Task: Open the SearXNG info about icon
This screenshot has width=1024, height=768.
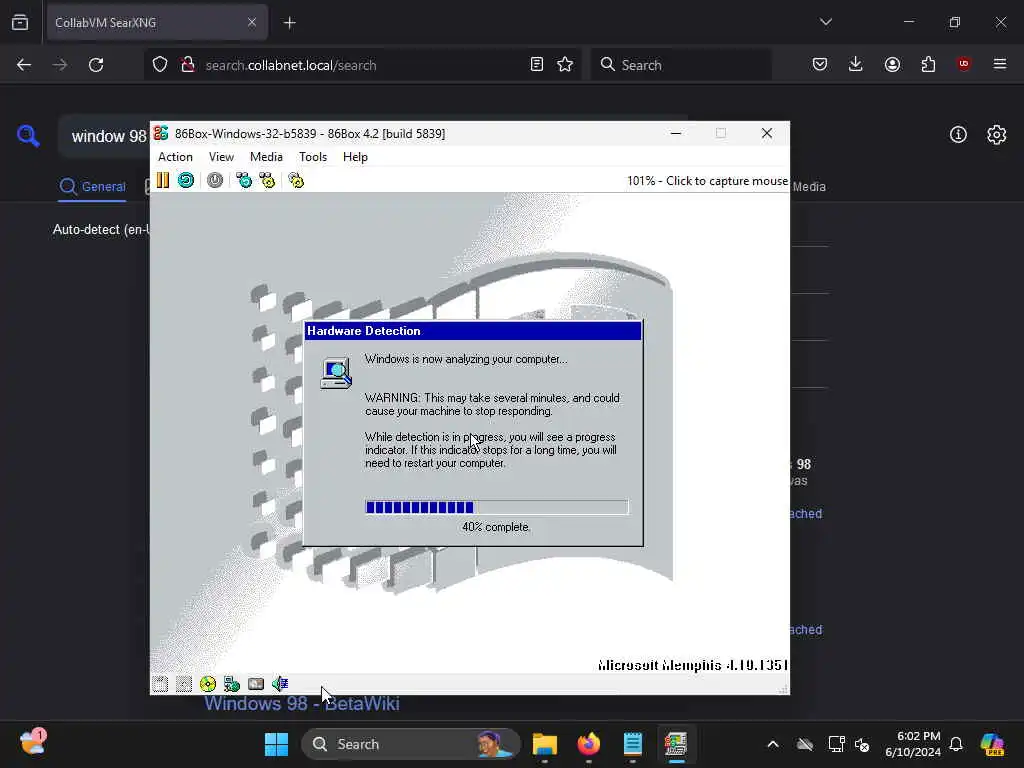Action: click(958, 135)
